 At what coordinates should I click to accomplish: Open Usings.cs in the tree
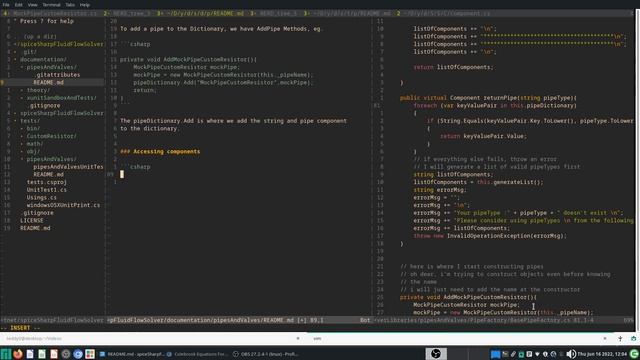42,198
